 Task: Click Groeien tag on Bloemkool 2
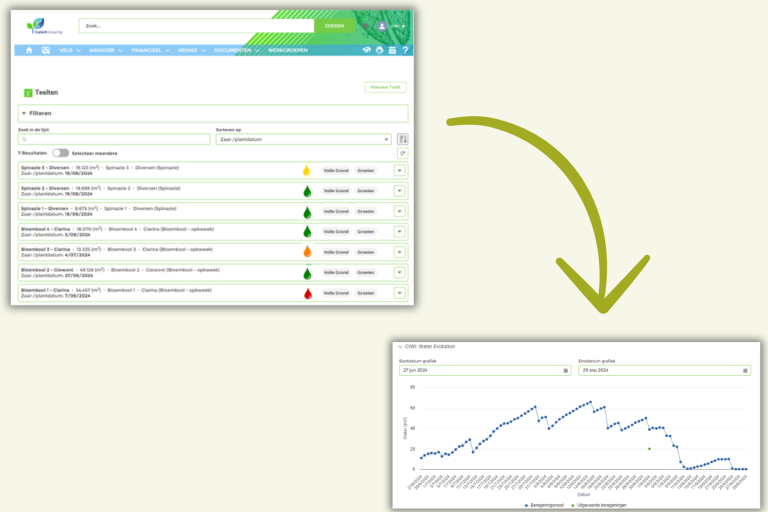click(x=366, y=272)
